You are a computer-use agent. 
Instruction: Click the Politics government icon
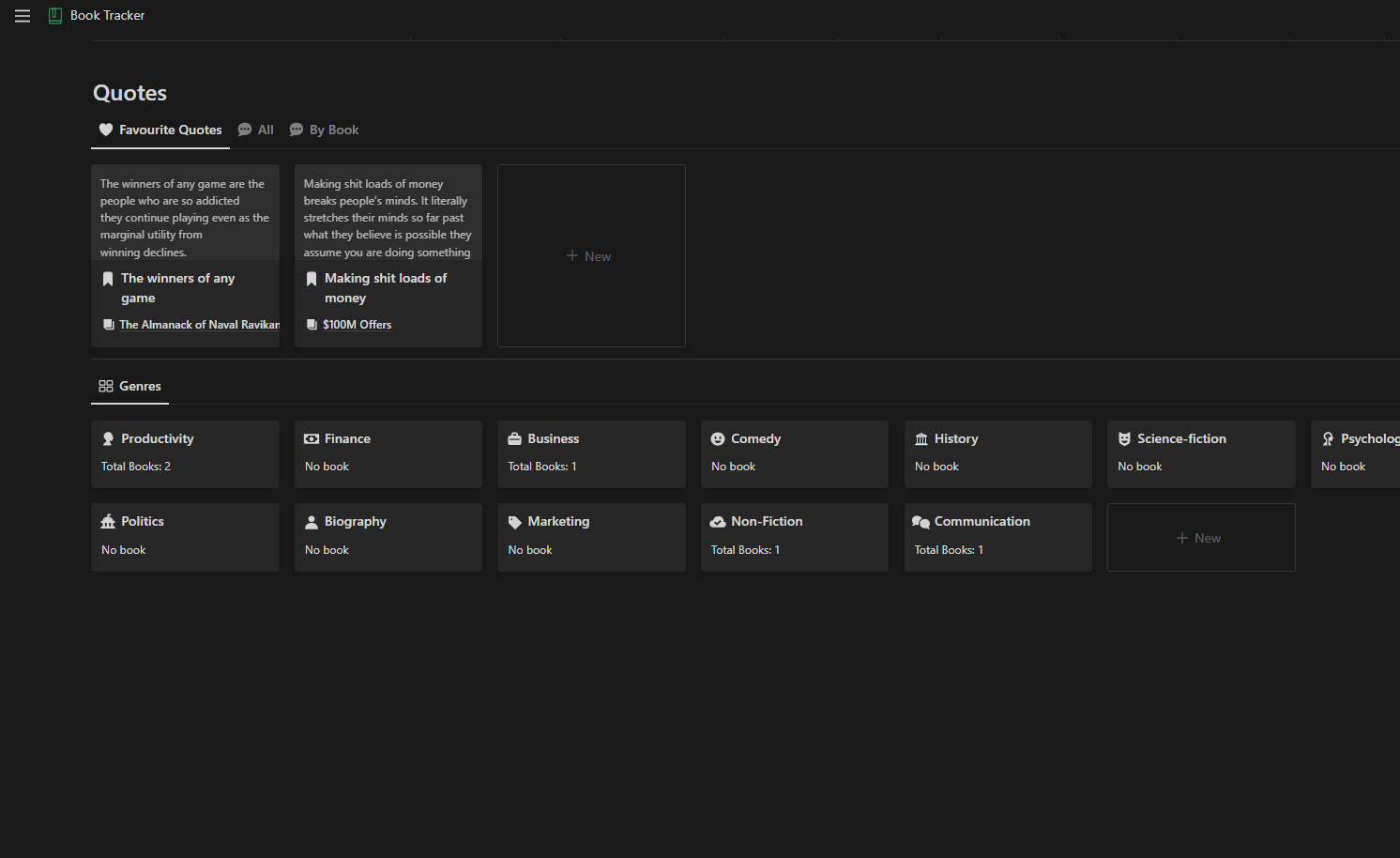(108, 522)
